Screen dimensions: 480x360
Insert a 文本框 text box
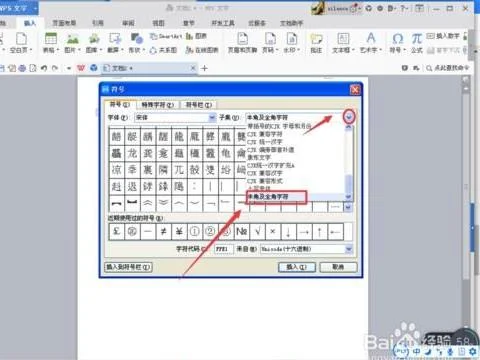click(343, 43)
